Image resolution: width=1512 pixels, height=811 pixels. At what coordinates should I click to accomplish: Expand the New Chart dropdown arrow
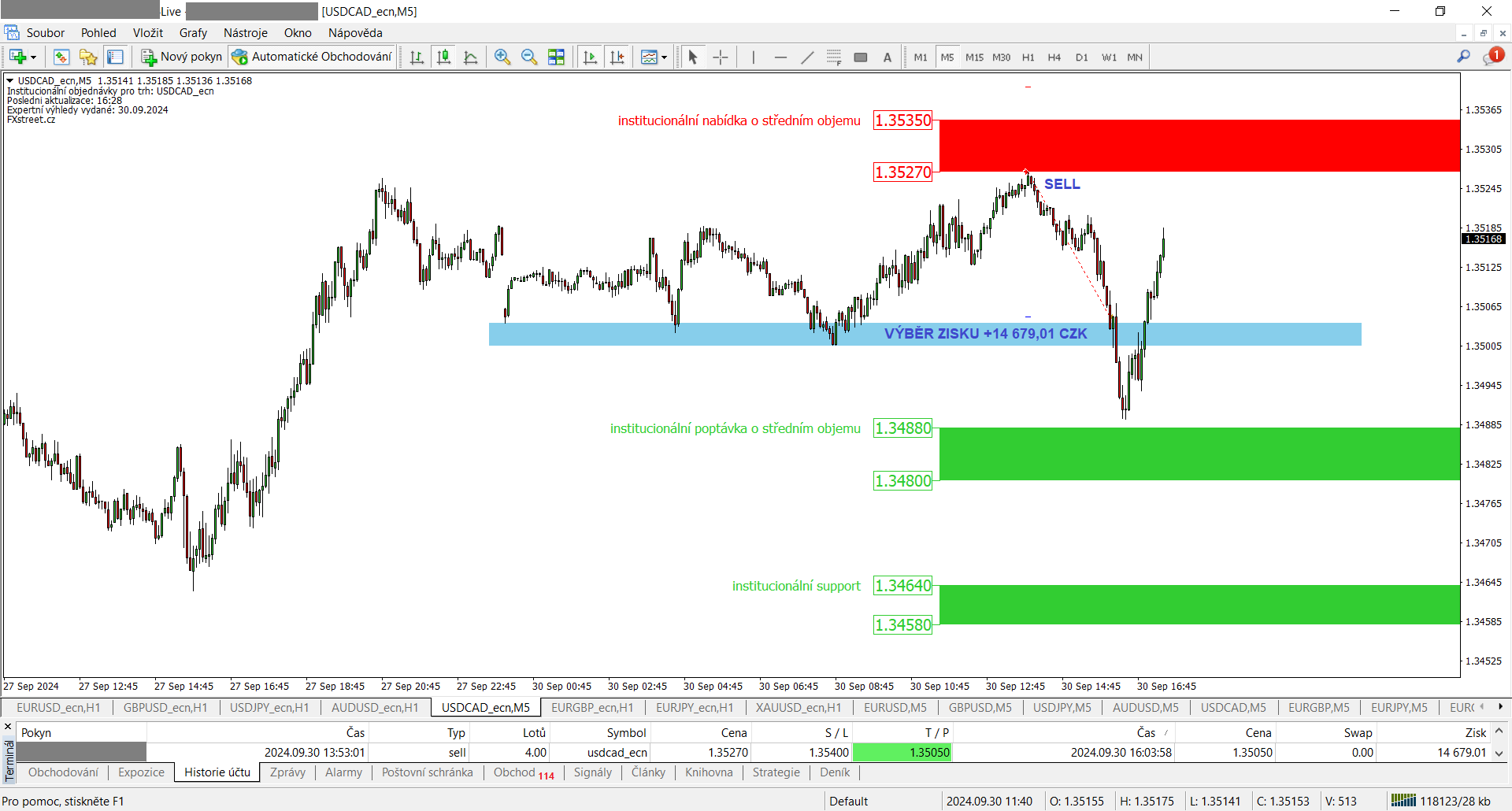33,57
